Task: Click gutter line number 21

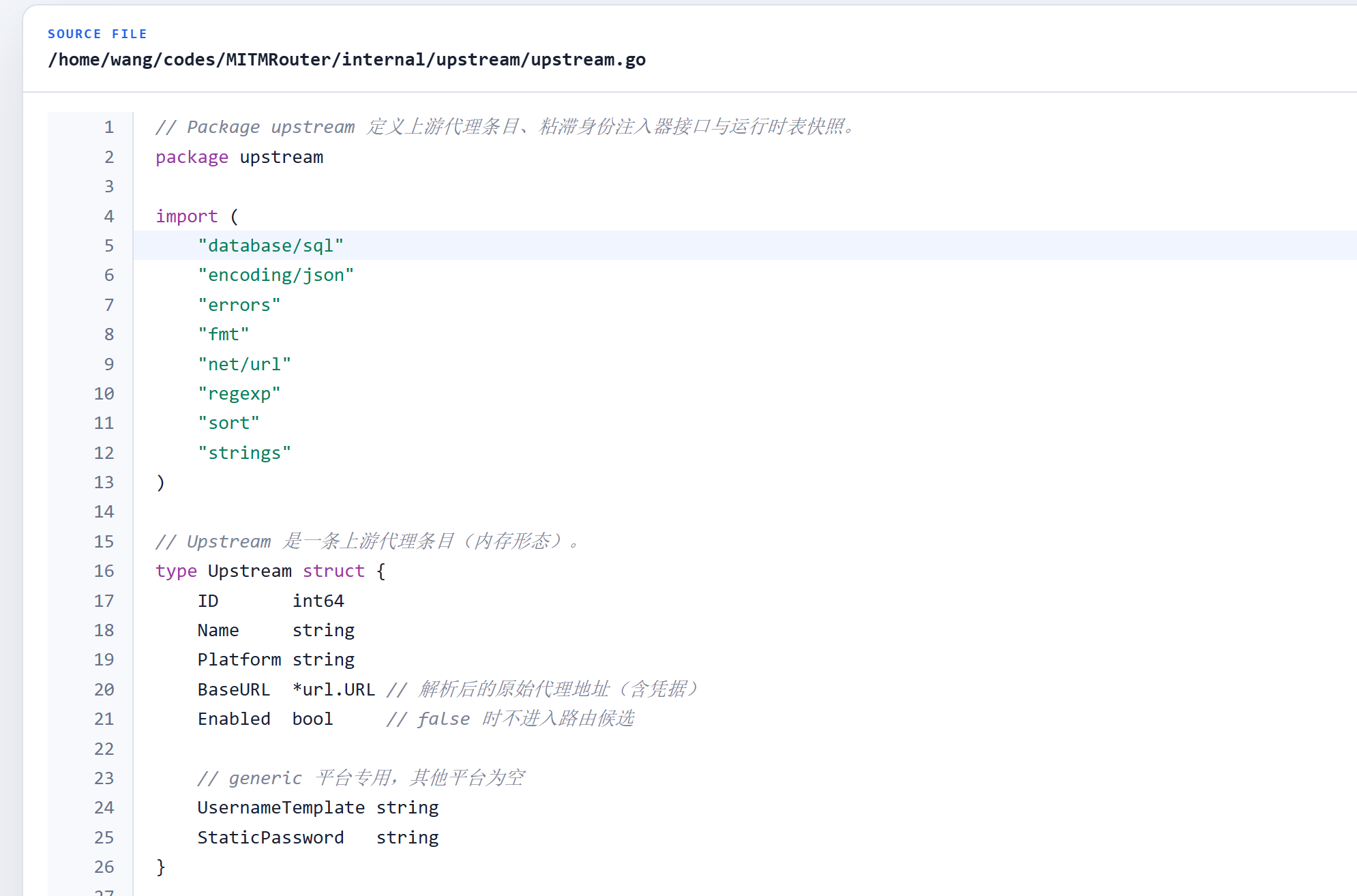Action: coord(104,719)
